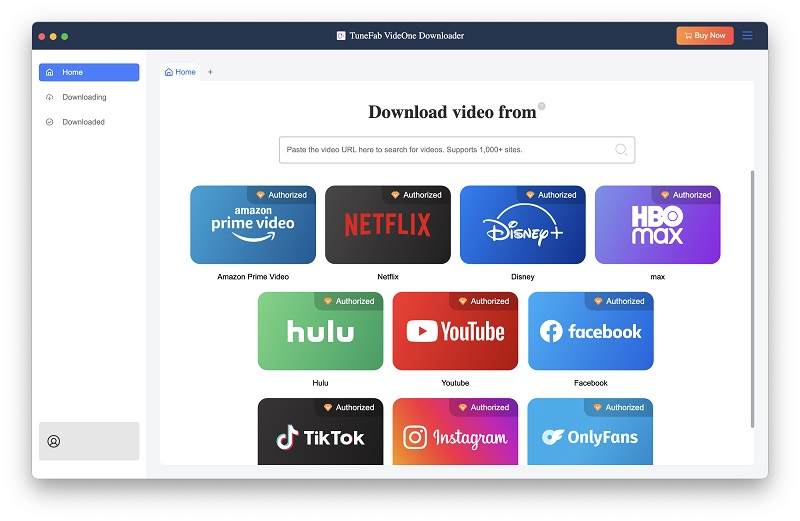Go to Downloaded in the sidebar
The width and height of the screenshot is (800, 521).
(x=89, y=122)
